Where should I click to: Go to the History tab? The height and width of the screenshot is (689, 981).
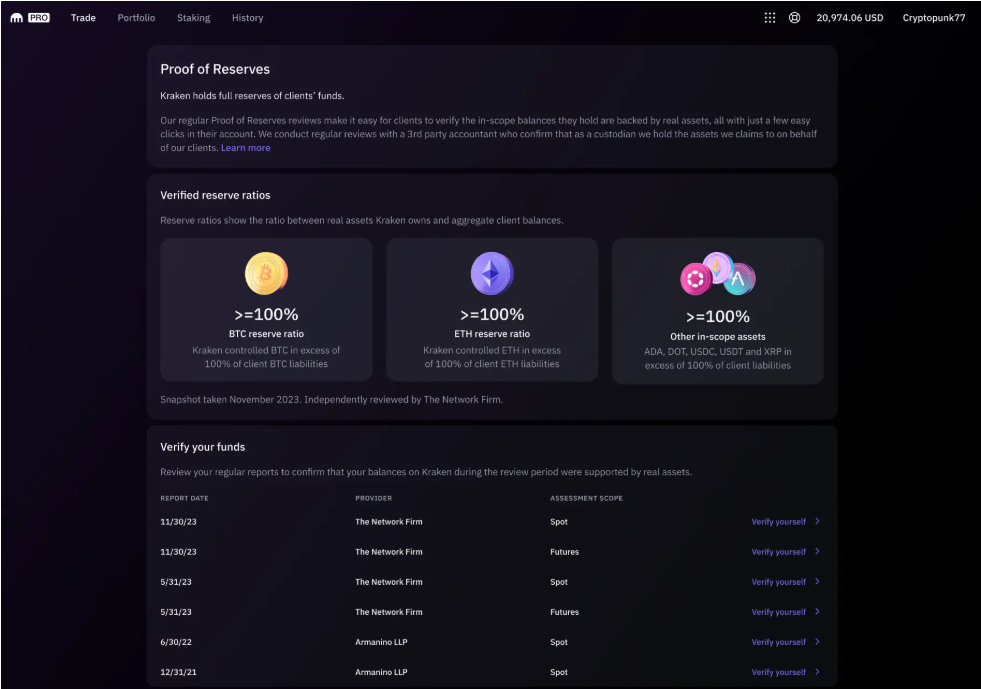[248, 18]
